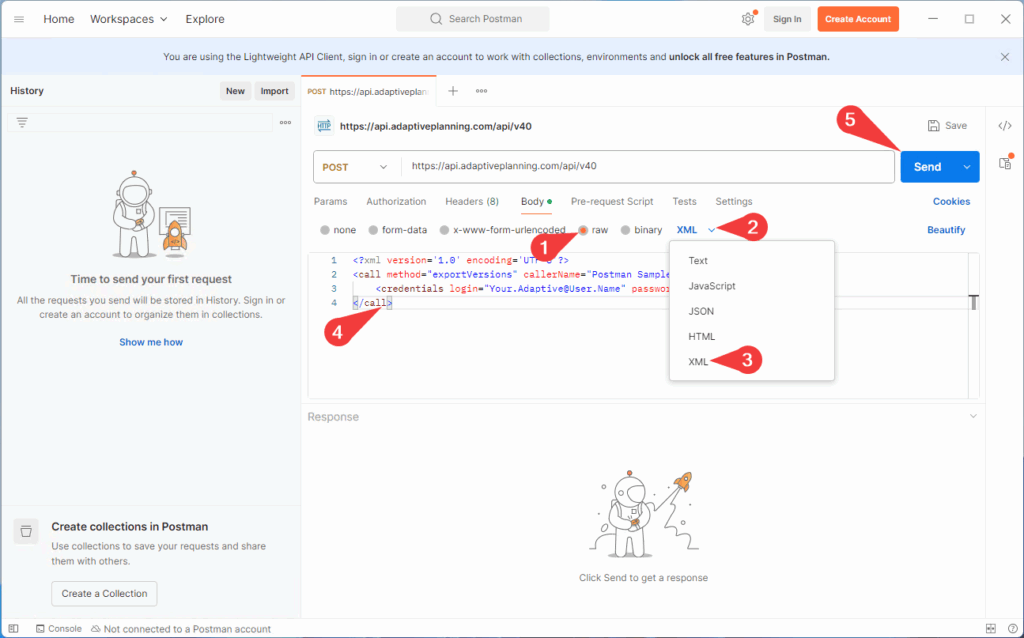This screenshot has height=638, width=1024.
Task: Focus the Search Postman box
Action: click(x=473, y=19)
